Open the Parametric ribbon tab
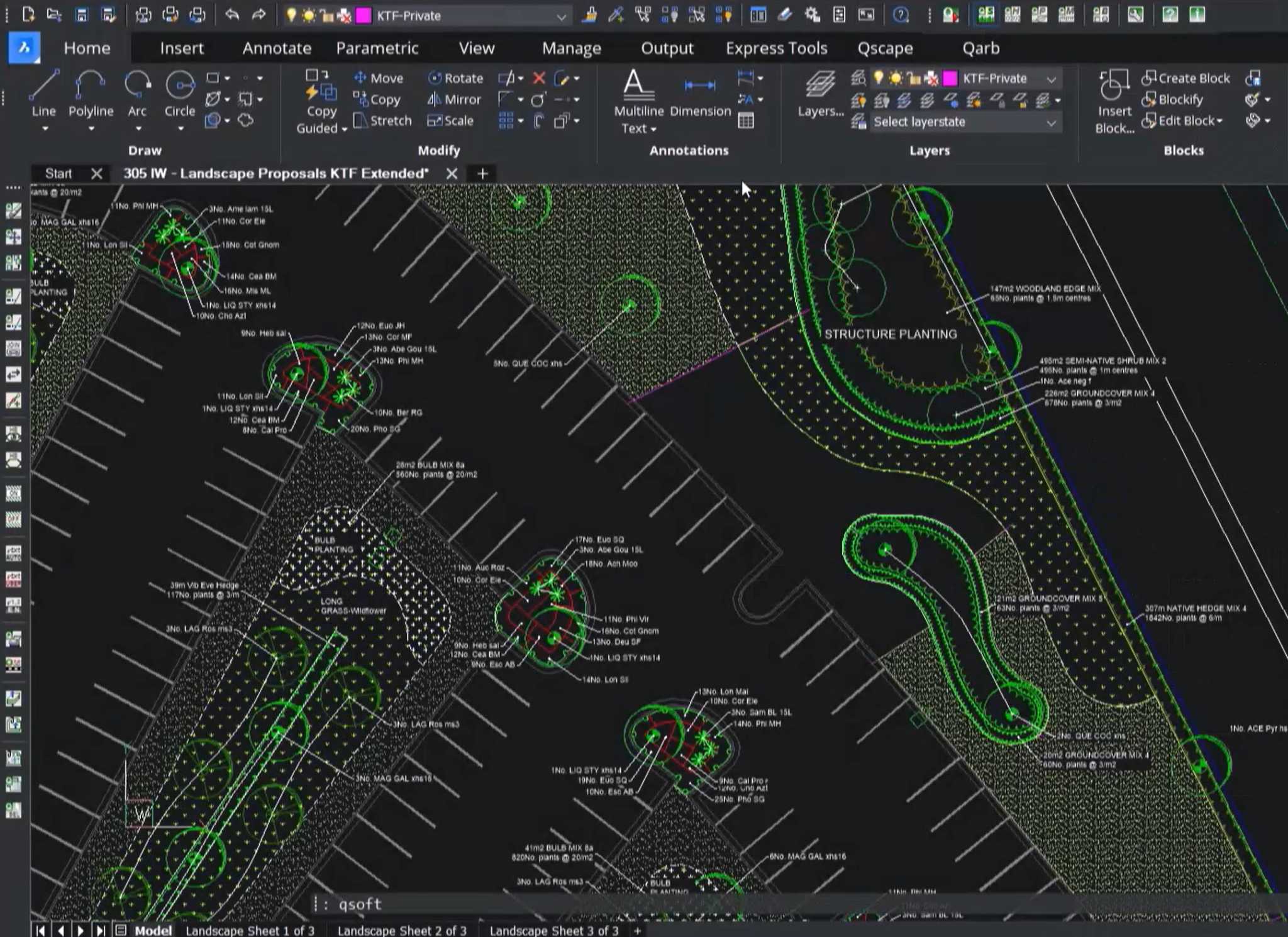The width and height of the screenshot is (1288, 937). (x=377, y=48)
